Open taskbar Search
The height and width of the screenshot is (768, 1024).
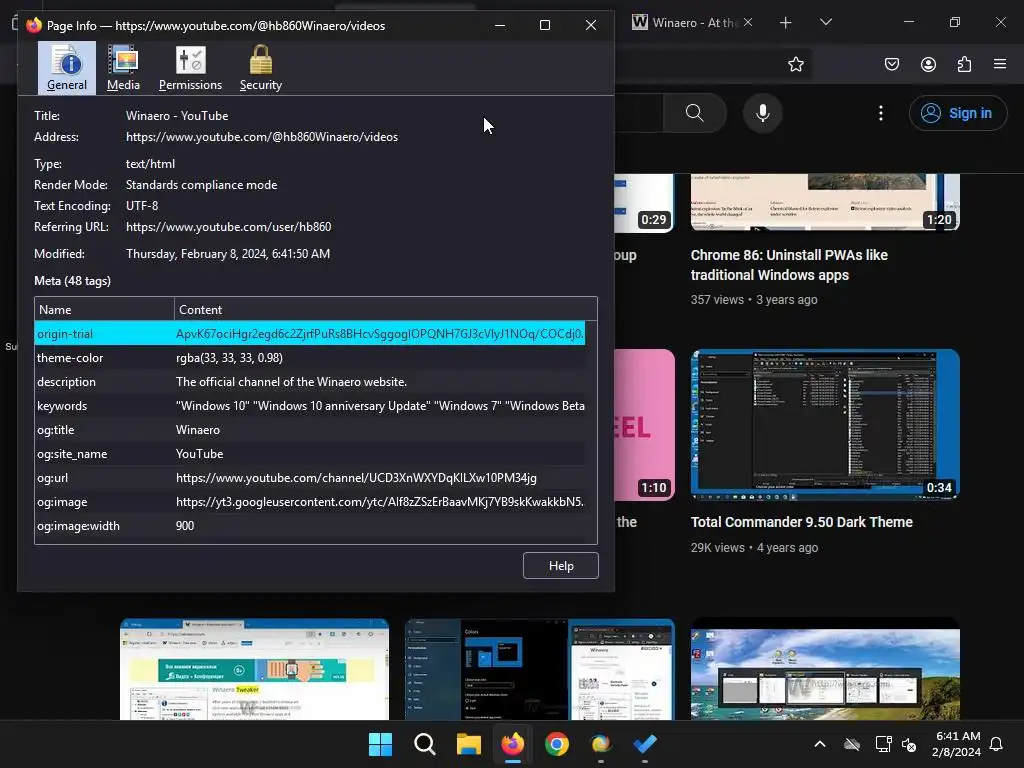[x=424, y=744]
